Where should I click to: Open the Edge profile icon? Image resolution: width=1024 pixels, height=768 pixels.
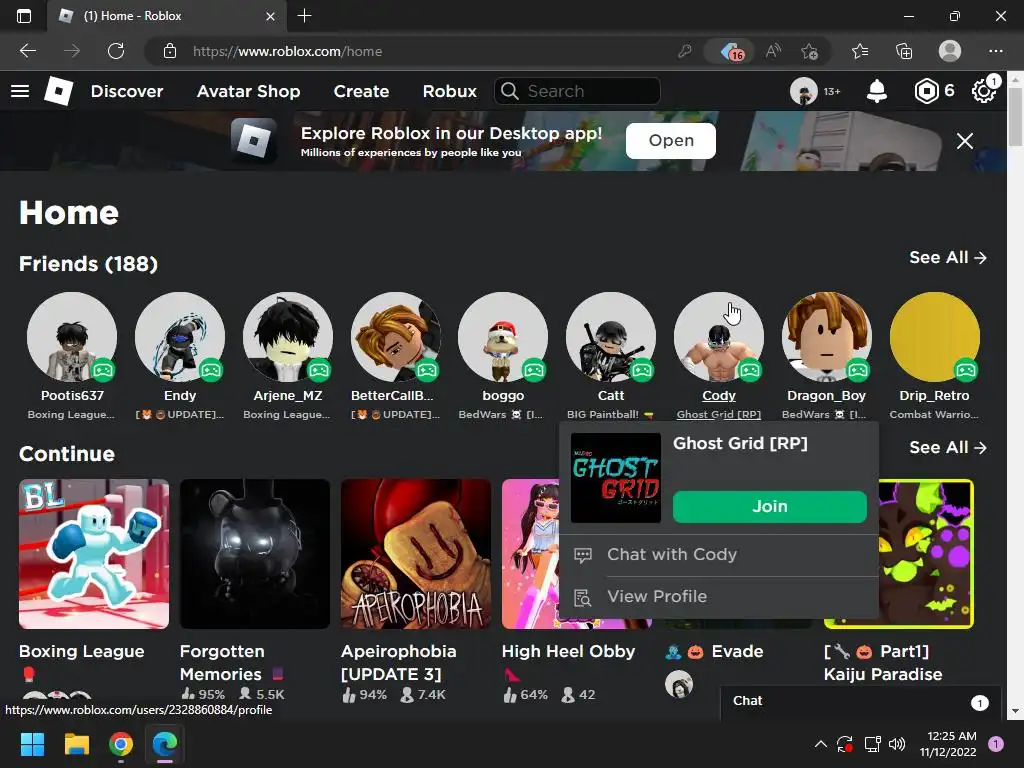click(x=950, y=51)
